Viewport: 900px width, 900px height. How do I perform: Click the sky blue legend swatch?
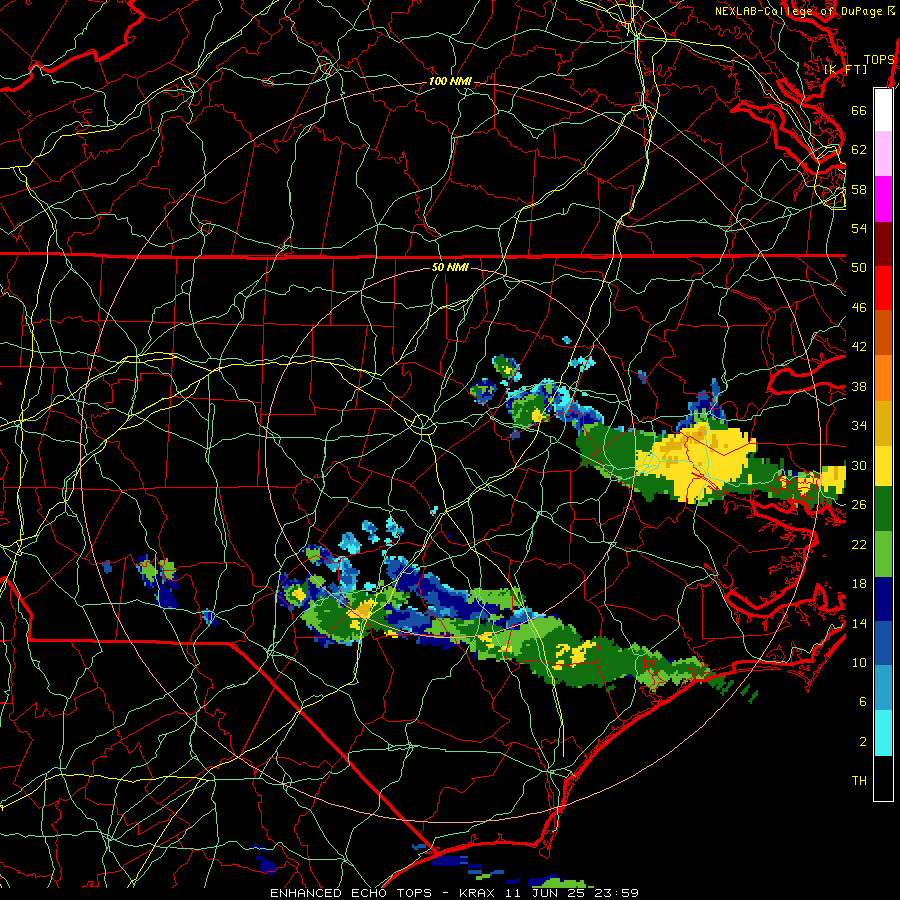pos(883,689)
